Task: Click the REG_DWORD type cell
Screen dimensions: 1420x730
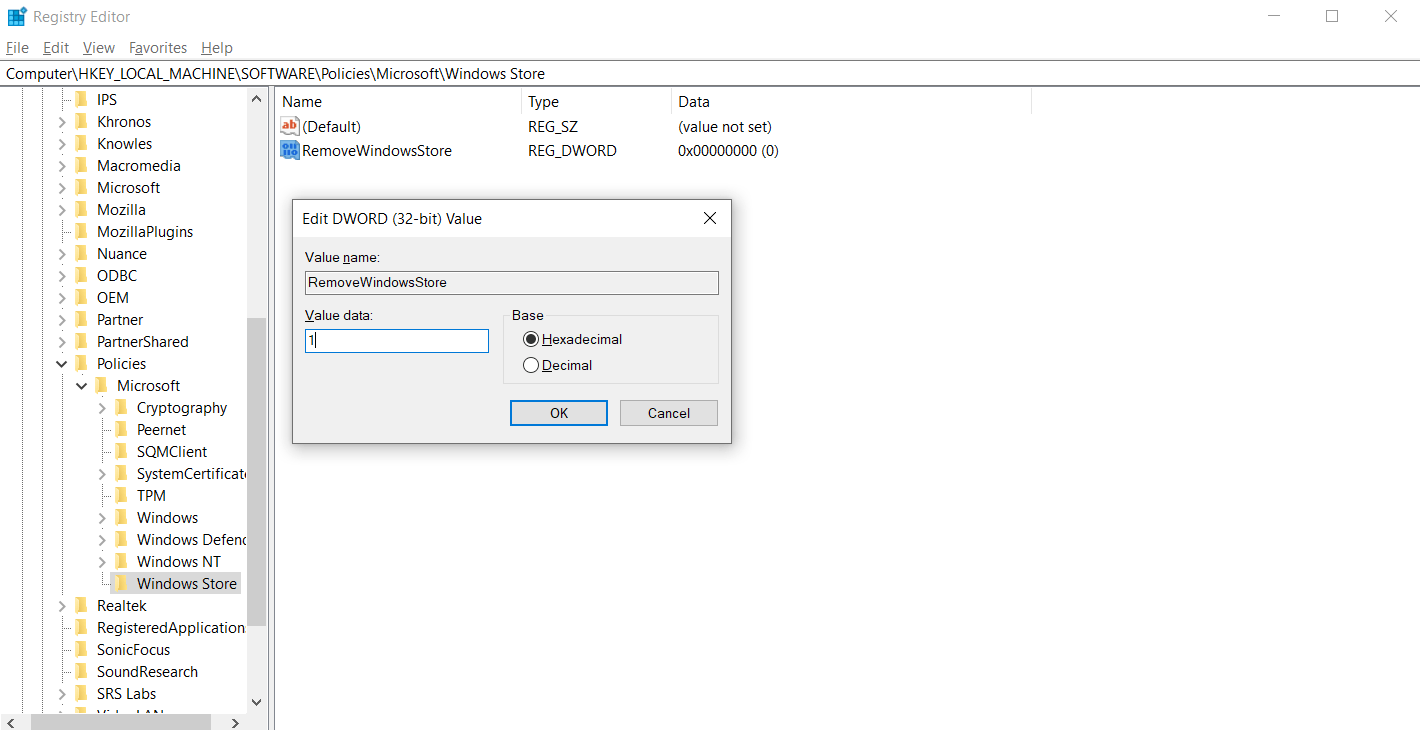Action: point(572,150)
